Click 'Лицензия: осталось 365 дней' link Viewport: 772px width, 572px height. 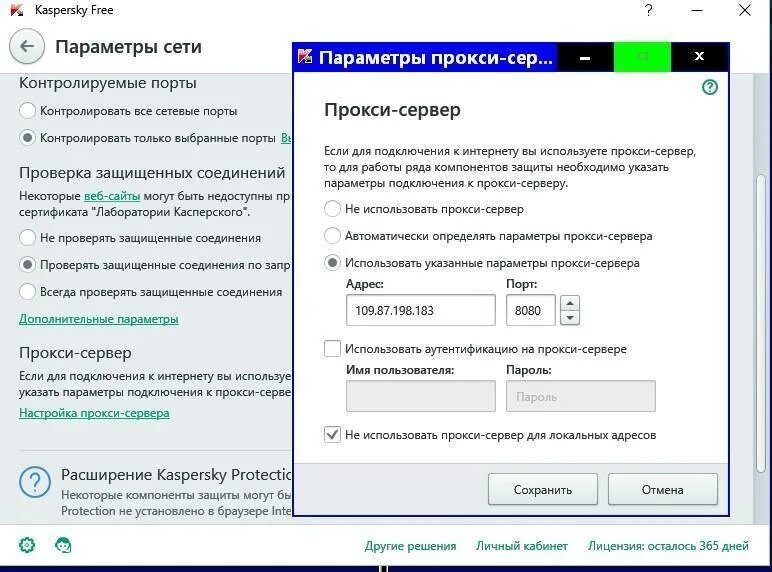tap(668, 545)
